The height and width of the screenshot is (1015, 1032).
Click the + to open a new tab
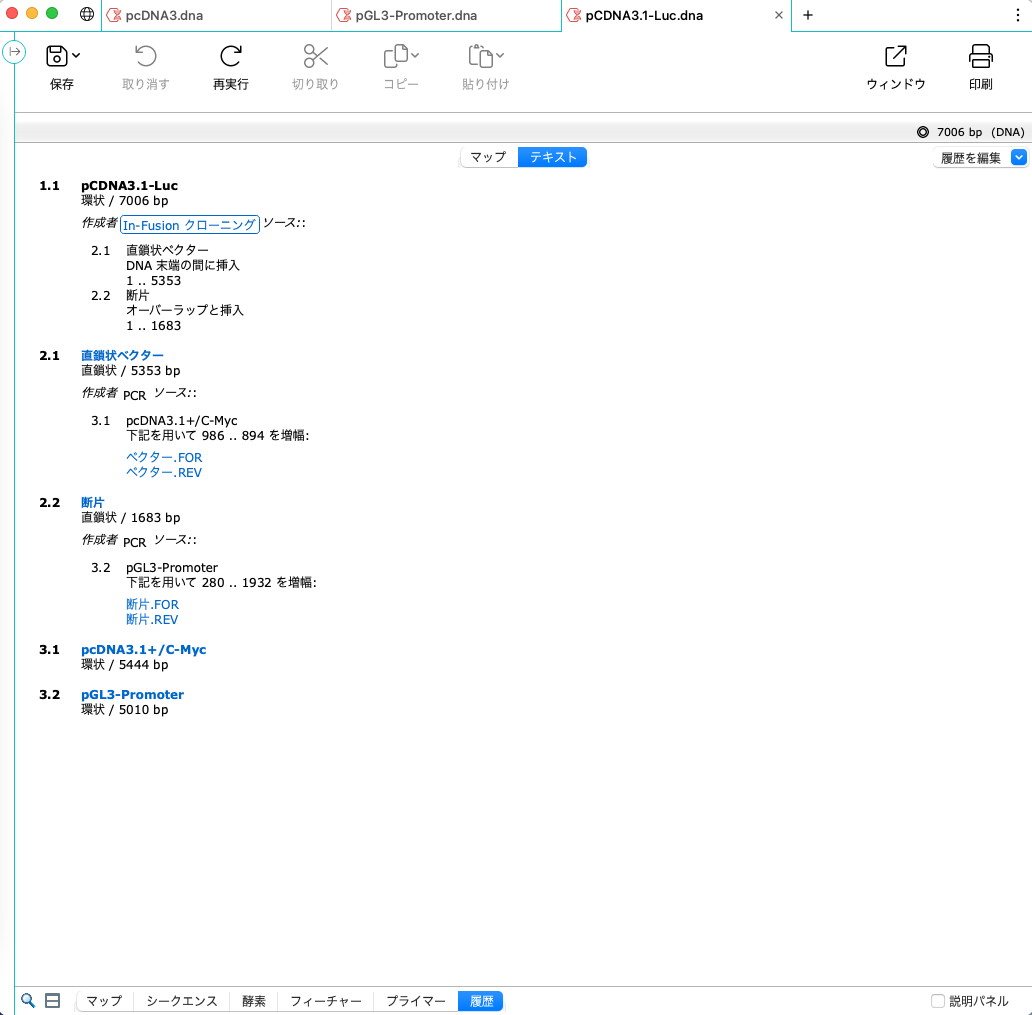(806, 16)
